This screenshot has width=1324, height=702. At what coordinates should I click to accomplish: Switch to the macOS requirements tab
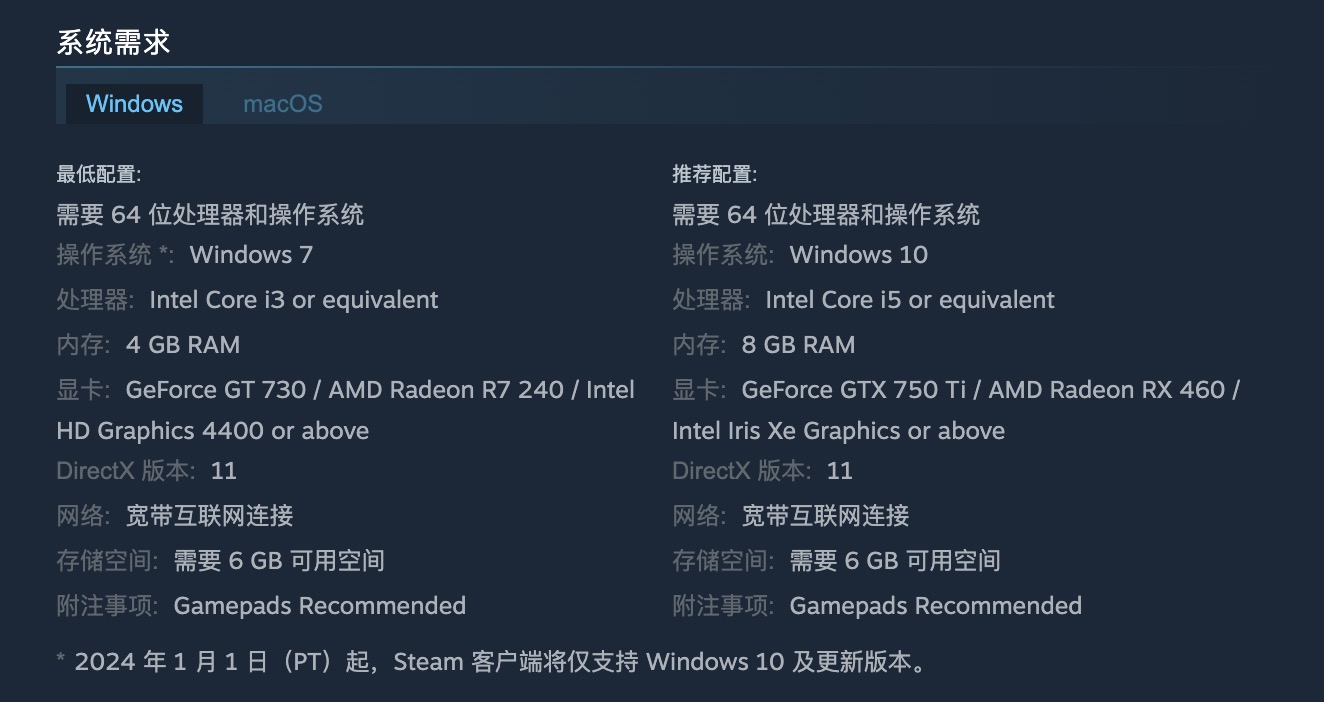click(x=282, y=104)
